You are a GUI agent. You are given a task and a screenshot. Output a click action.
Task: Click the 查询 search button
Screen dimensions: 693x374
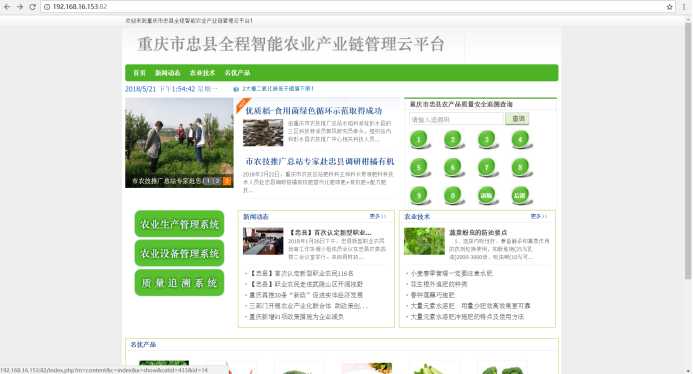(x=517, y=118)
